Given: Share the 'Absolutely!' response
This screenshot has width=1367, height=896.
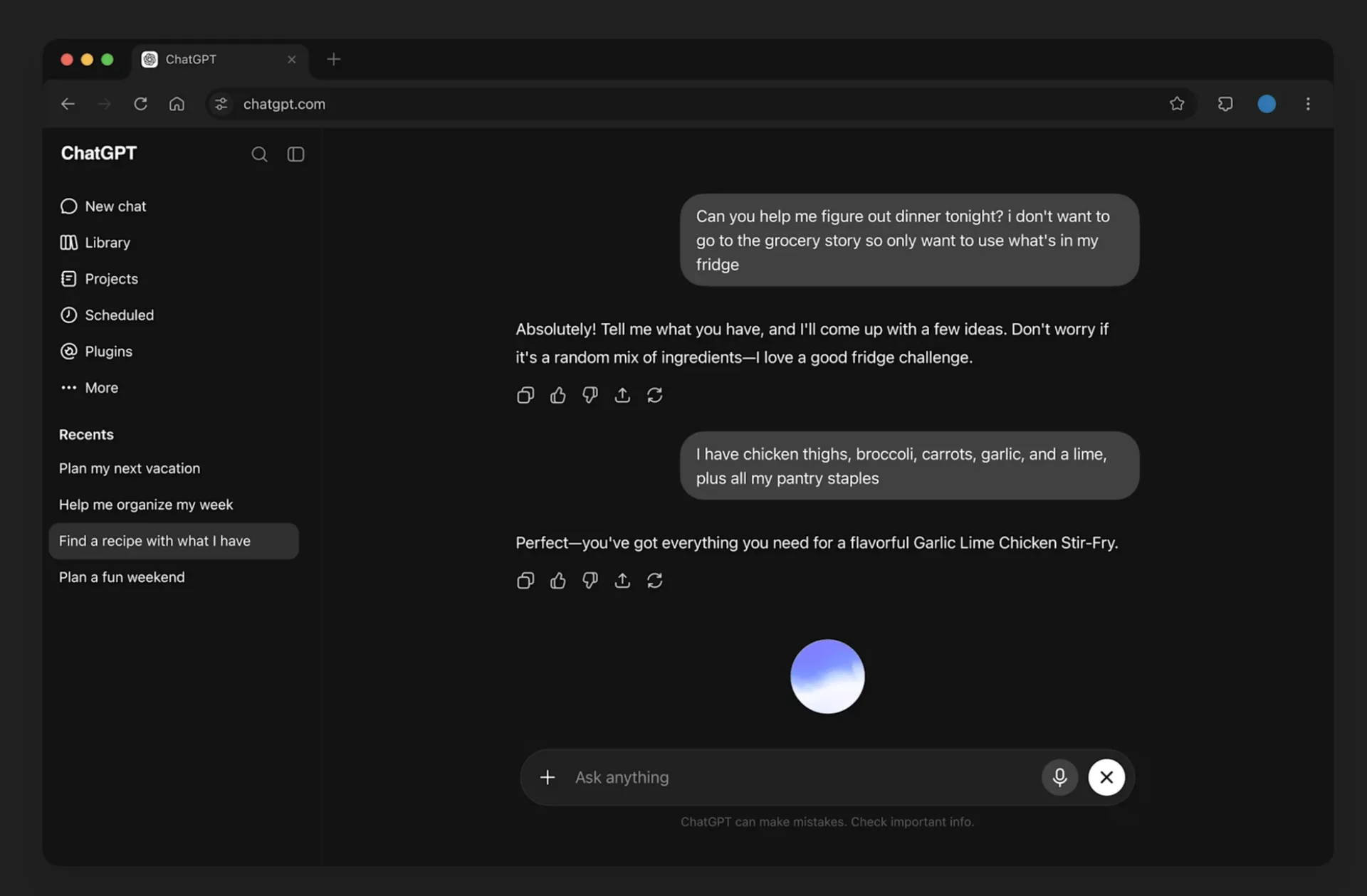Looking at the screenshot, I should (622, 395).
